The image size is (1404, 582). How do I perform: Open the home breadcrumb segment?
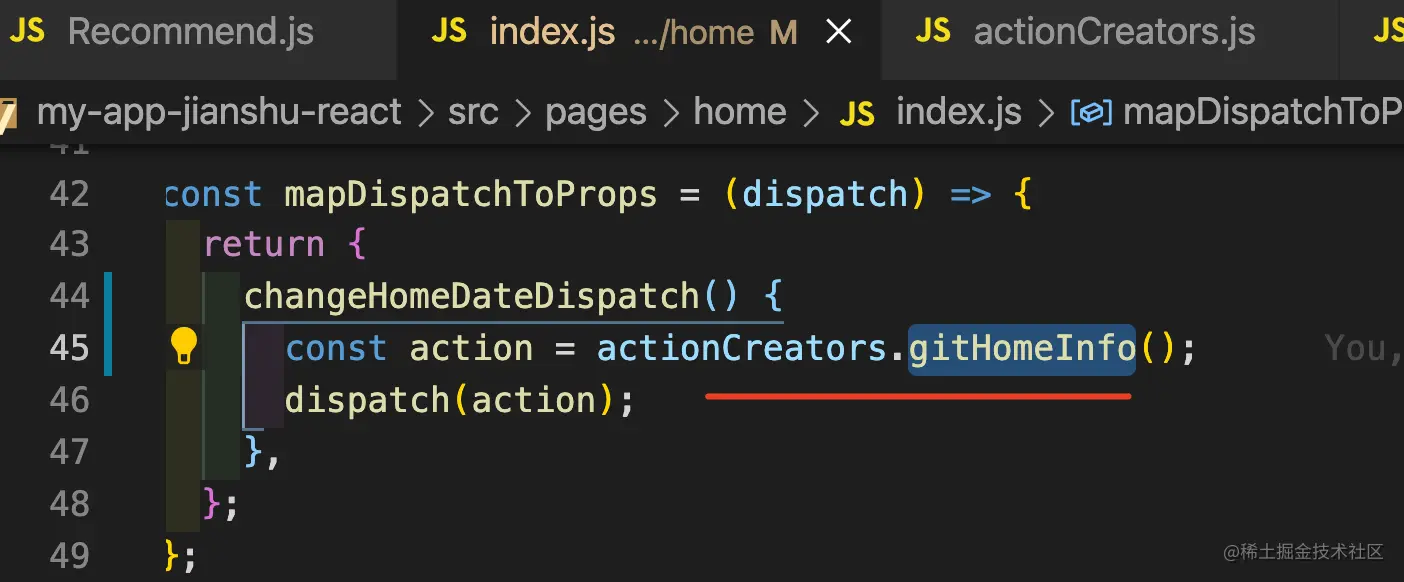740,111
